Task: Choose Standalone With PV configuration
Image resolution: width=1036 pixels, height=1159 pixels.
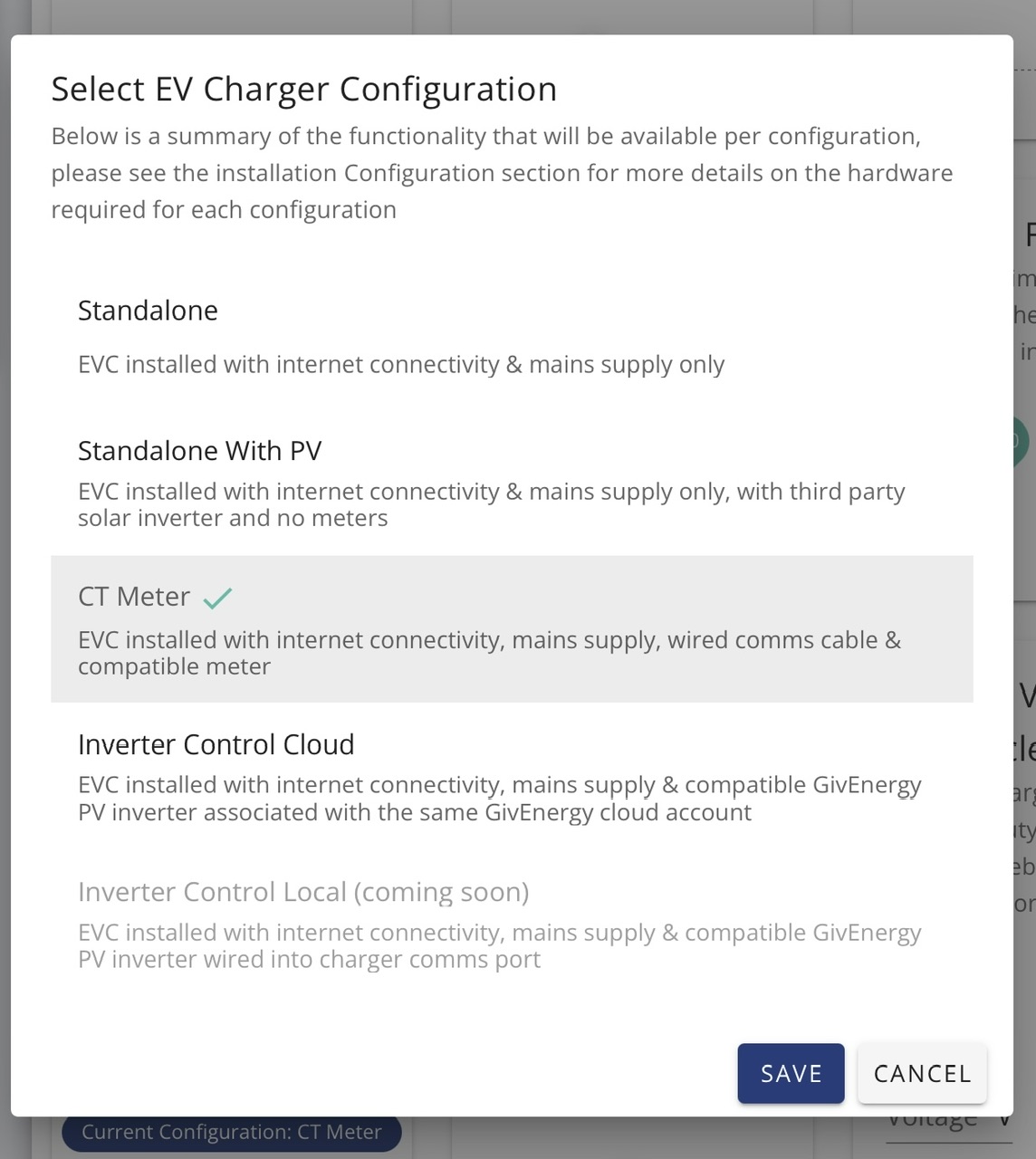Action: pyautogui.click(x=512, y=483)
